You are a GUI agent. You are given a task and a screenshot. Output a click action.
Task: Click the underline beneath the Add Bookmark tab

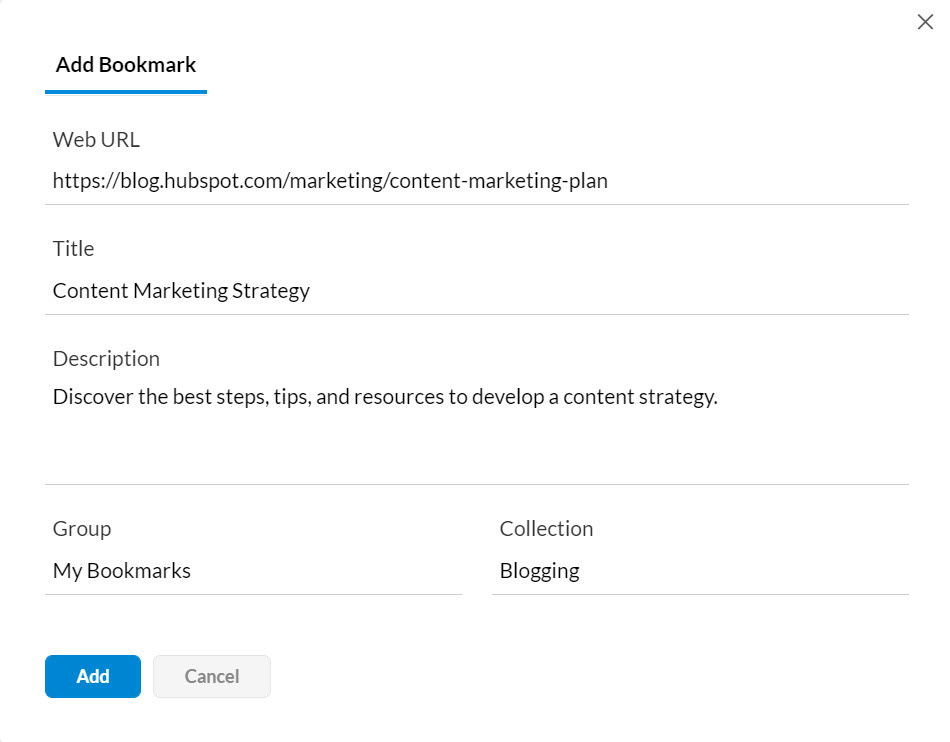(x=125, y=92)
